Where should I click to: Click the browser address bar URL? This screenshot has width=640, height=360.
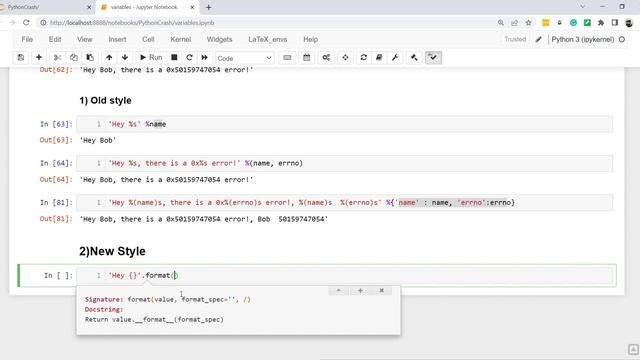pyautogui.click(x=132, y=23)
